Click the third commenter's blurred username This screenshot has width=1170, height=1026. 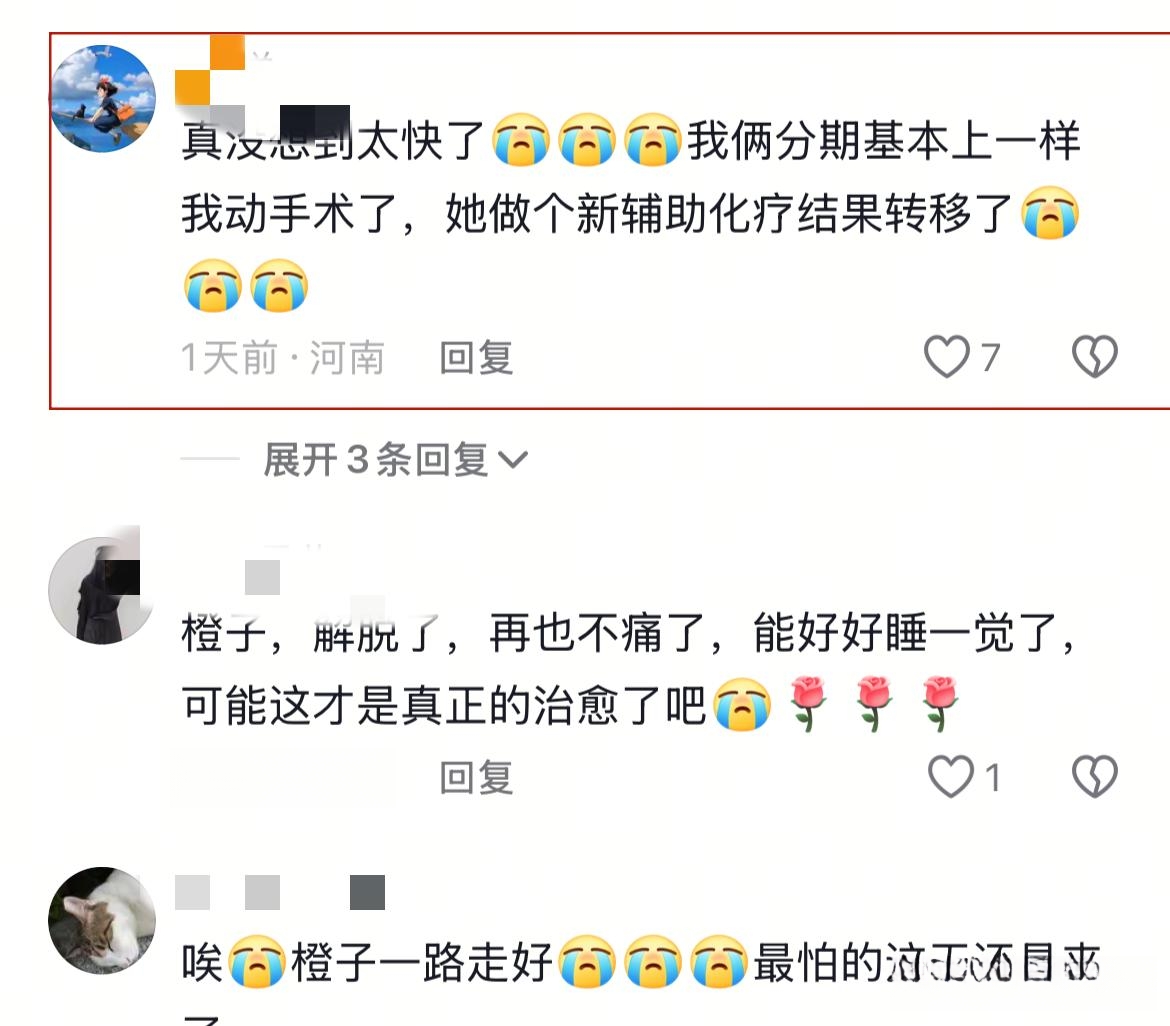coord(280,892)
